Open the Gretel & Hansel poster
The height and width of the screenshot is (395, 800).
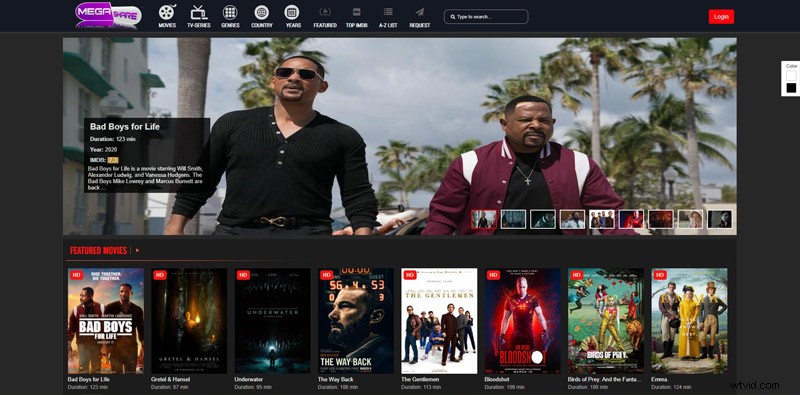[x=189, y=321]
